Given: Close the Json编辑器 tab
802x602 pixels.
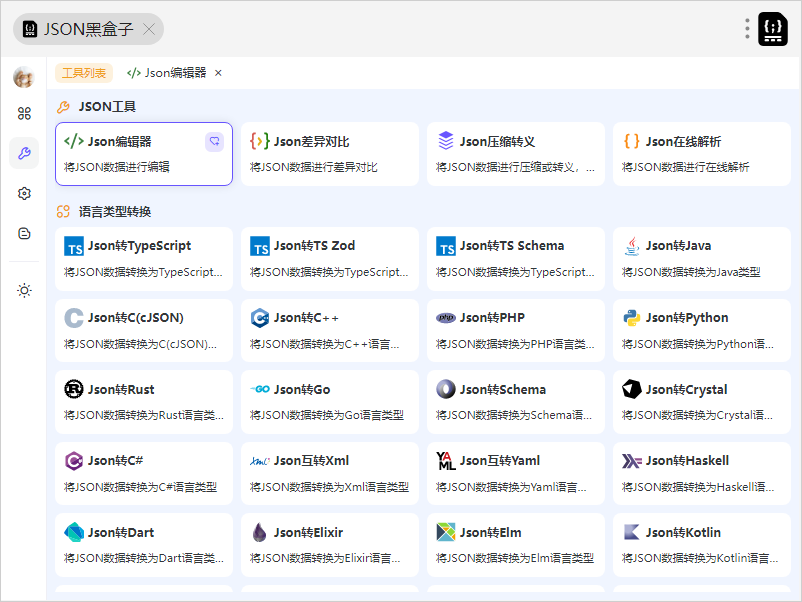Looking at the screenshot, I should [219, 73].
